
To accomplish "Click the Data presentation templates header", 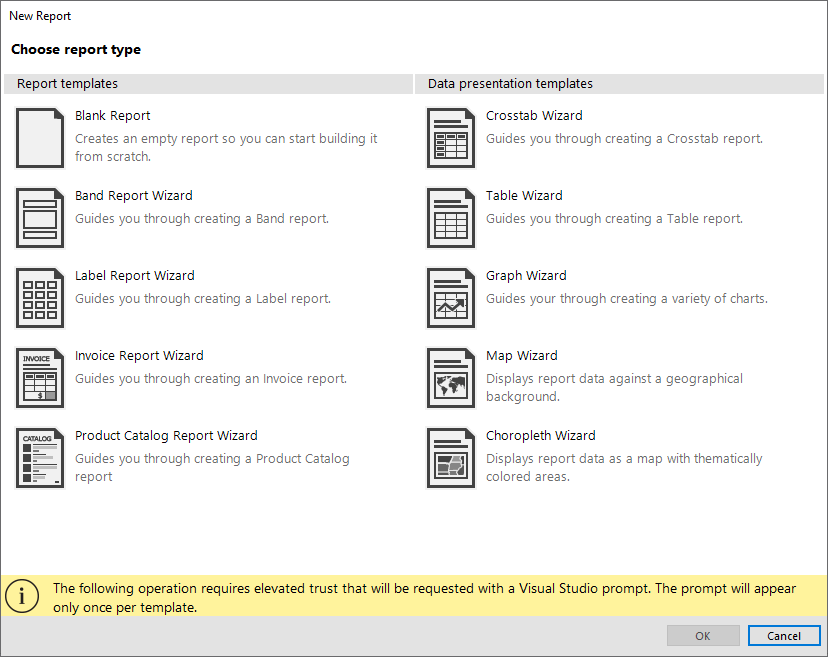I will (510, 84).
